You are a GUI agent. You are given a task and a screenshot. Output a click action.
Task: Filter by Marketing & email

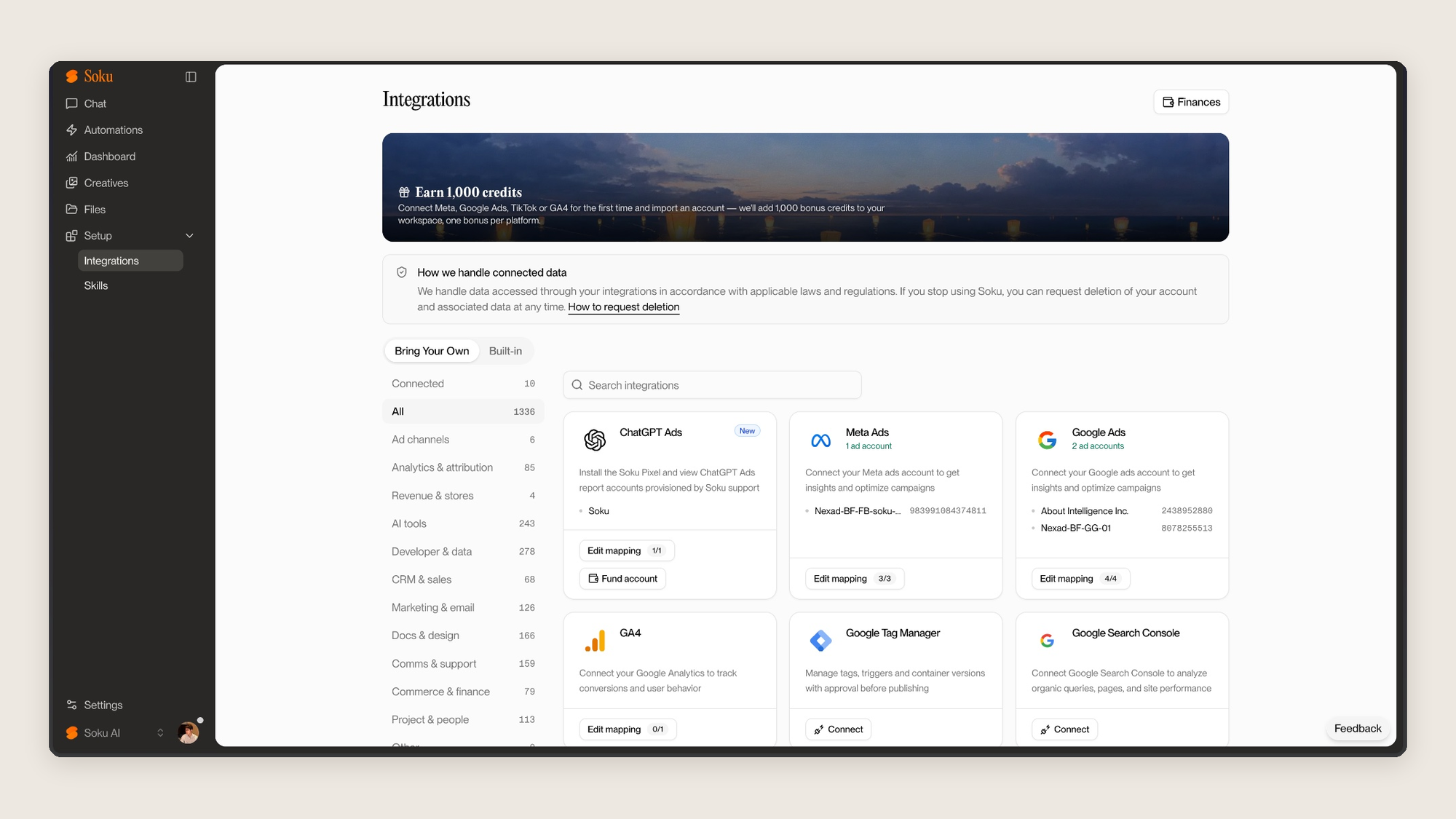[x=463, y=608]
